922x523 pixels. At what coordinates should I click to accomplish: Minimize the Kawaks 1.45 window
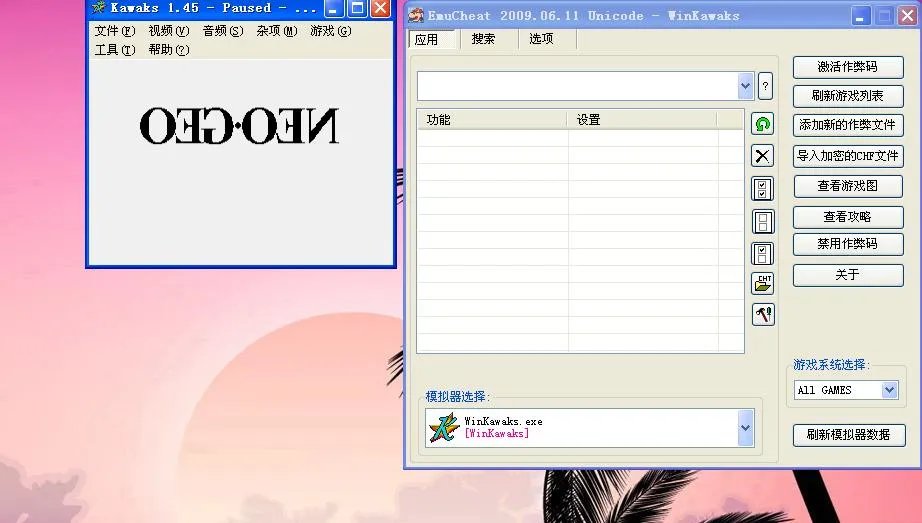pyautogui.click(x=333, y=8)
